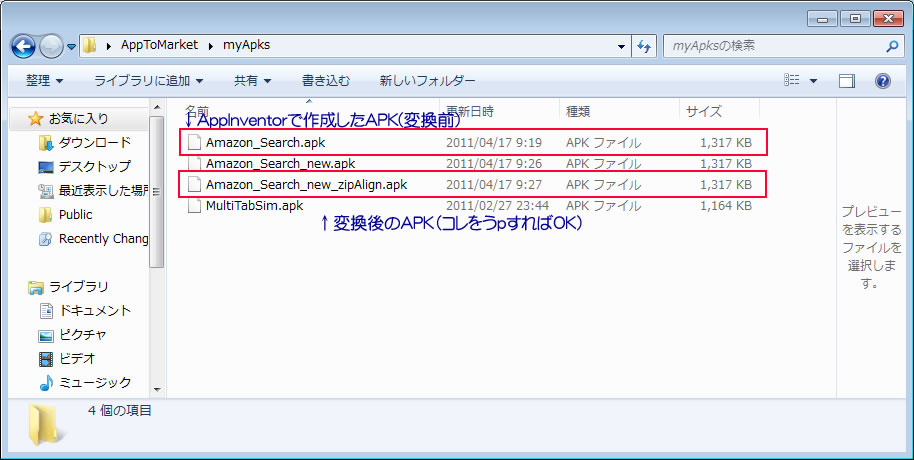This screenshot has height=460, width=914.
Task: Toggle the preview pane button
Action: point(847,81)
